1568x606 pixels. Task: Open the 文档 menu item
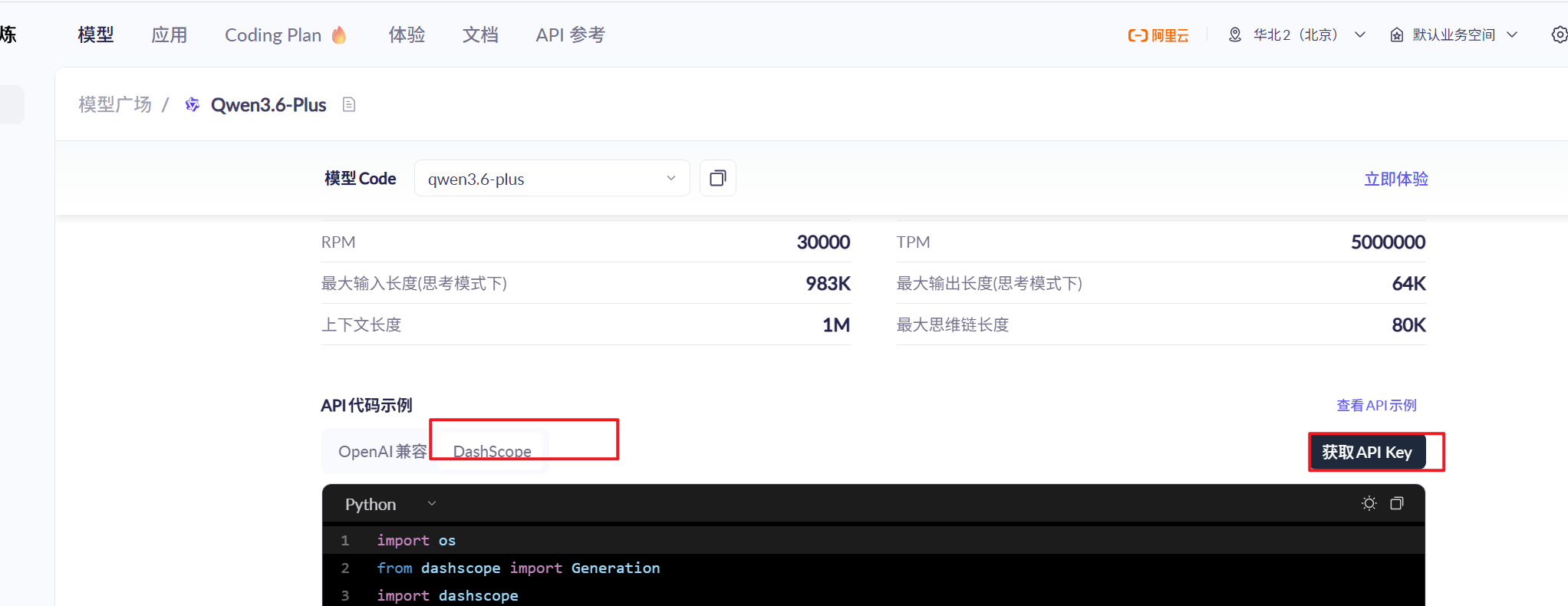[x=480, y=35]
